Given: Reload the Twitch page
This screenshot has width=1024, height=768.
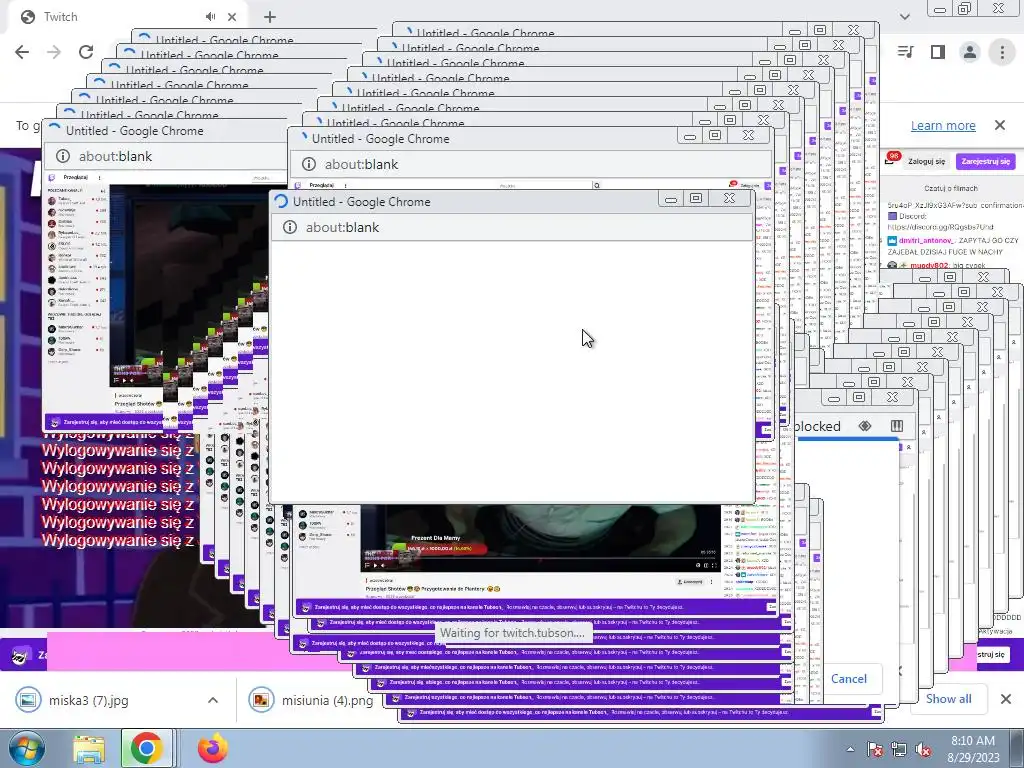Looking at the screenshot, I should point(86,52).
